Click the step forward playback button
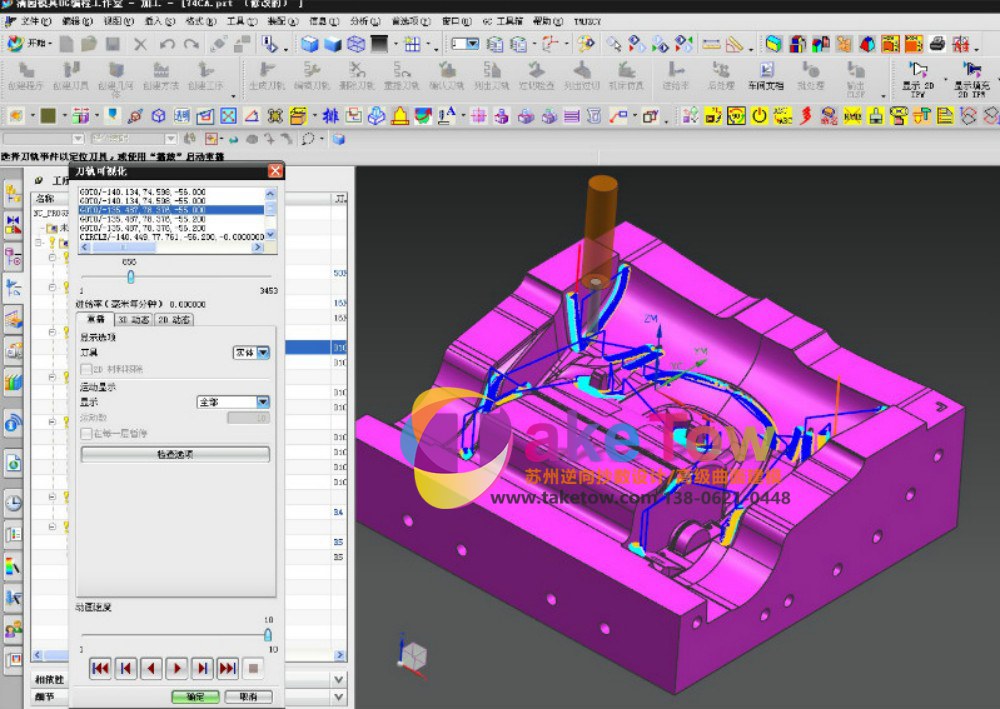This screenshot has height=709, width=1000. [x=202, y=668]
